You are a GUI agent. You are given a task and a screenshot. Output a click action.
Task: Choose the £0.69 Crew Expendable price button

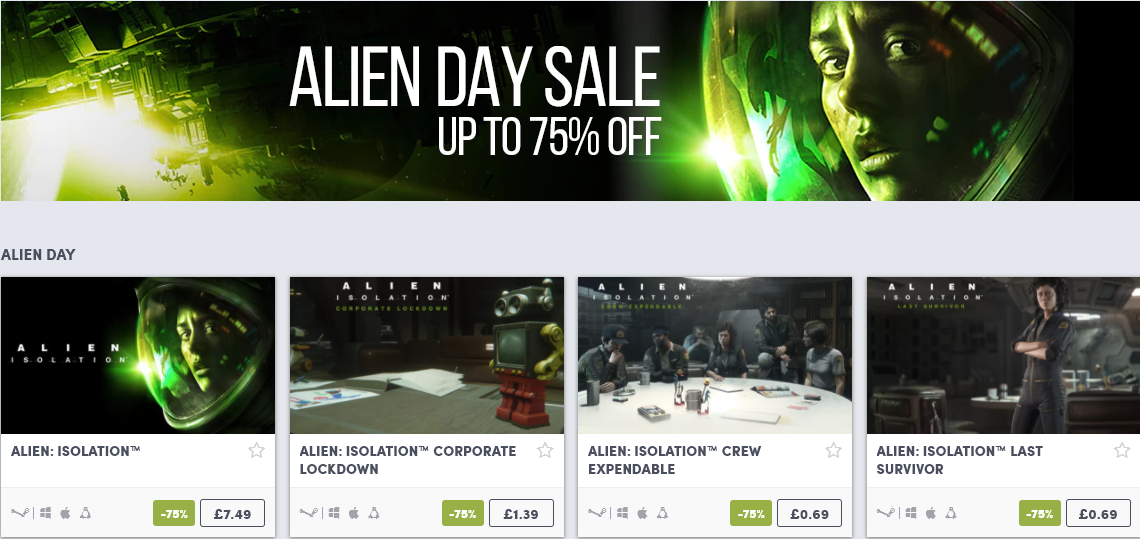(x=810, y=514)
